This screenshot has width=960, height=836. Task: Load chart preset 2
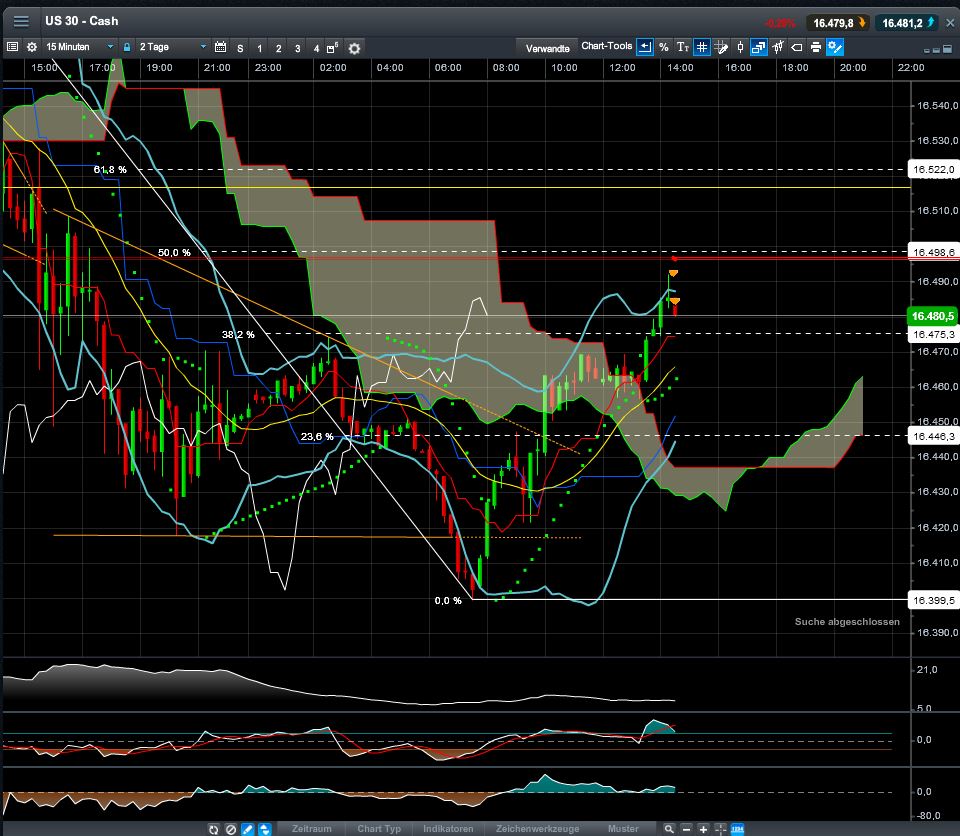279,48
